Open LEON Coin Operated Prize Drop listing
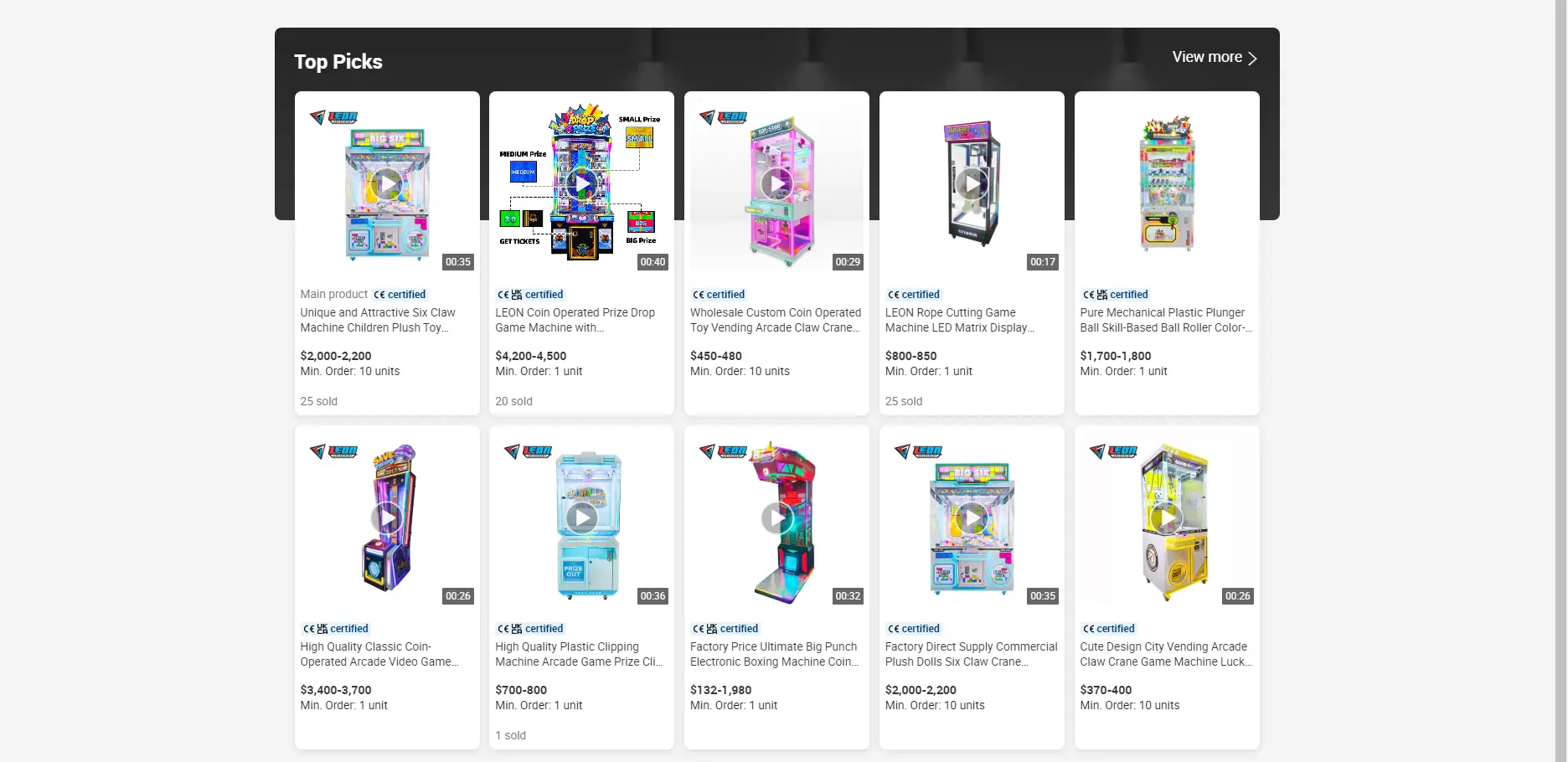 click(575, 320)
